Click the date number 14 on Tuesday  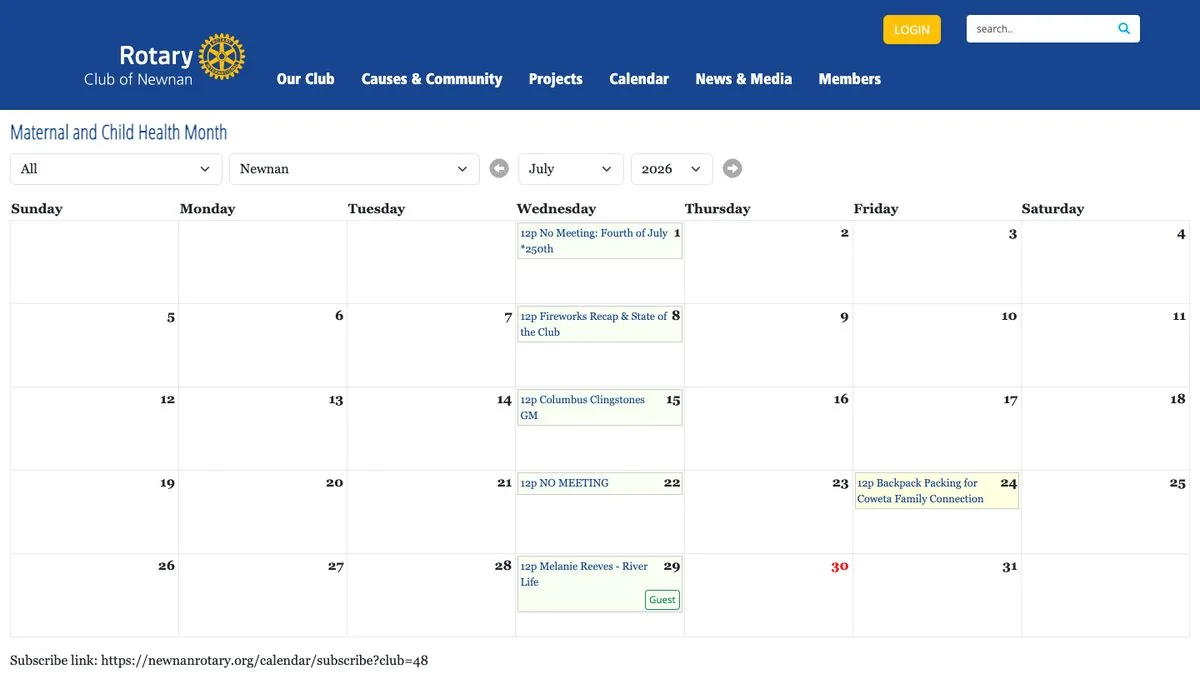pyautogui.click(x=504, y=399)
